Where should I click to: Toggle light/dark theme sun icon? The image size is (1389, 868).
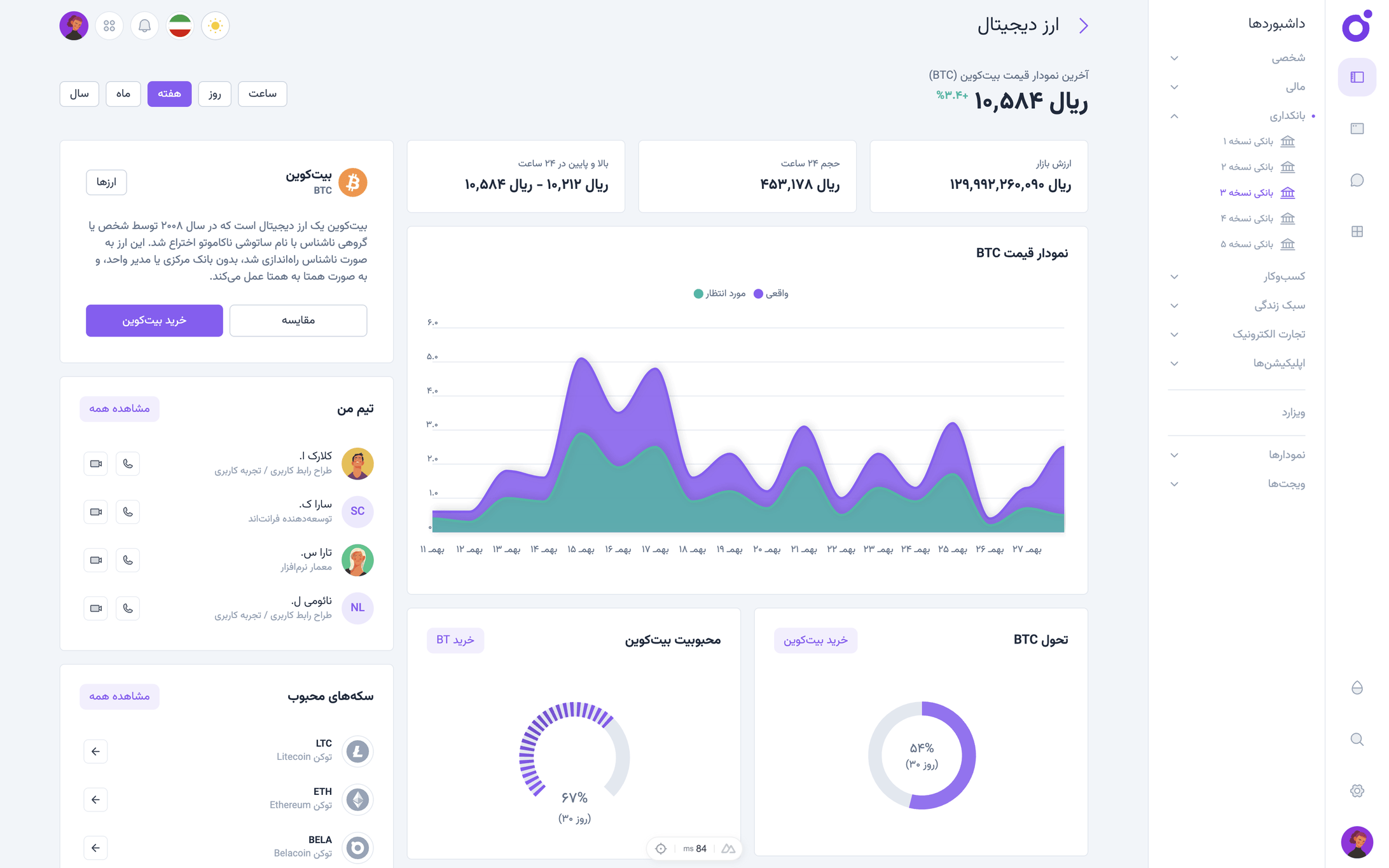pos(215,26)
